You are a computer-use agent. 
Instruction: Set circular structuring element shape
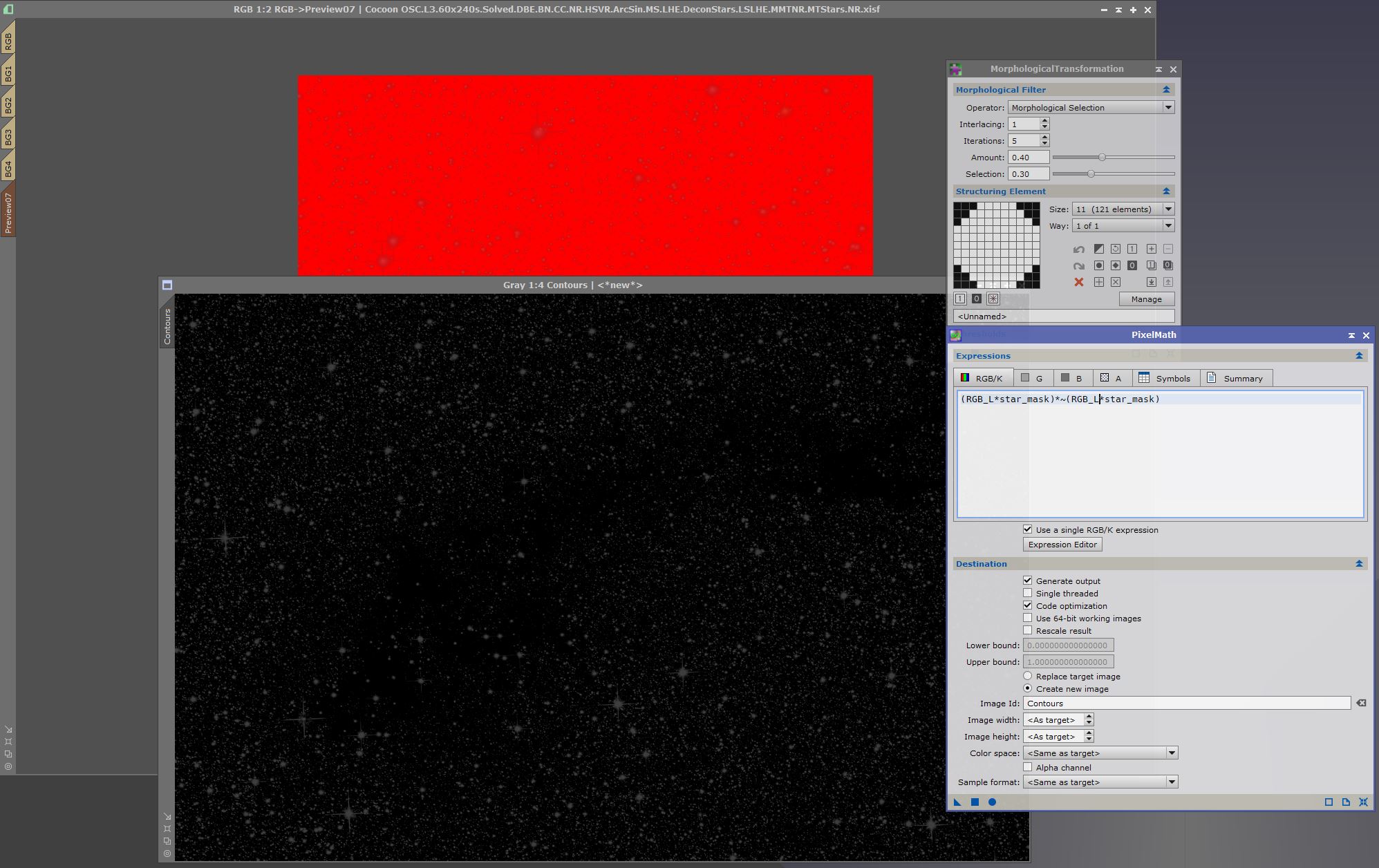(x=1099, y=265)
